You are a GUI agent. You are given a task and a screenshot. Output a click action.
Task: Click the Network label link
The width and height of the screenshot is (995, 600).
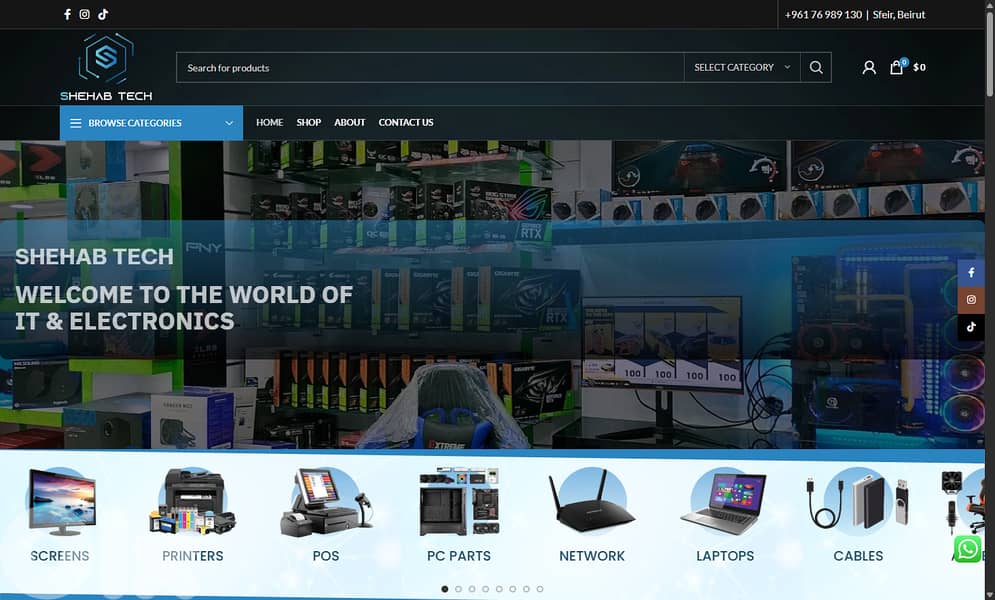(592, 556)
